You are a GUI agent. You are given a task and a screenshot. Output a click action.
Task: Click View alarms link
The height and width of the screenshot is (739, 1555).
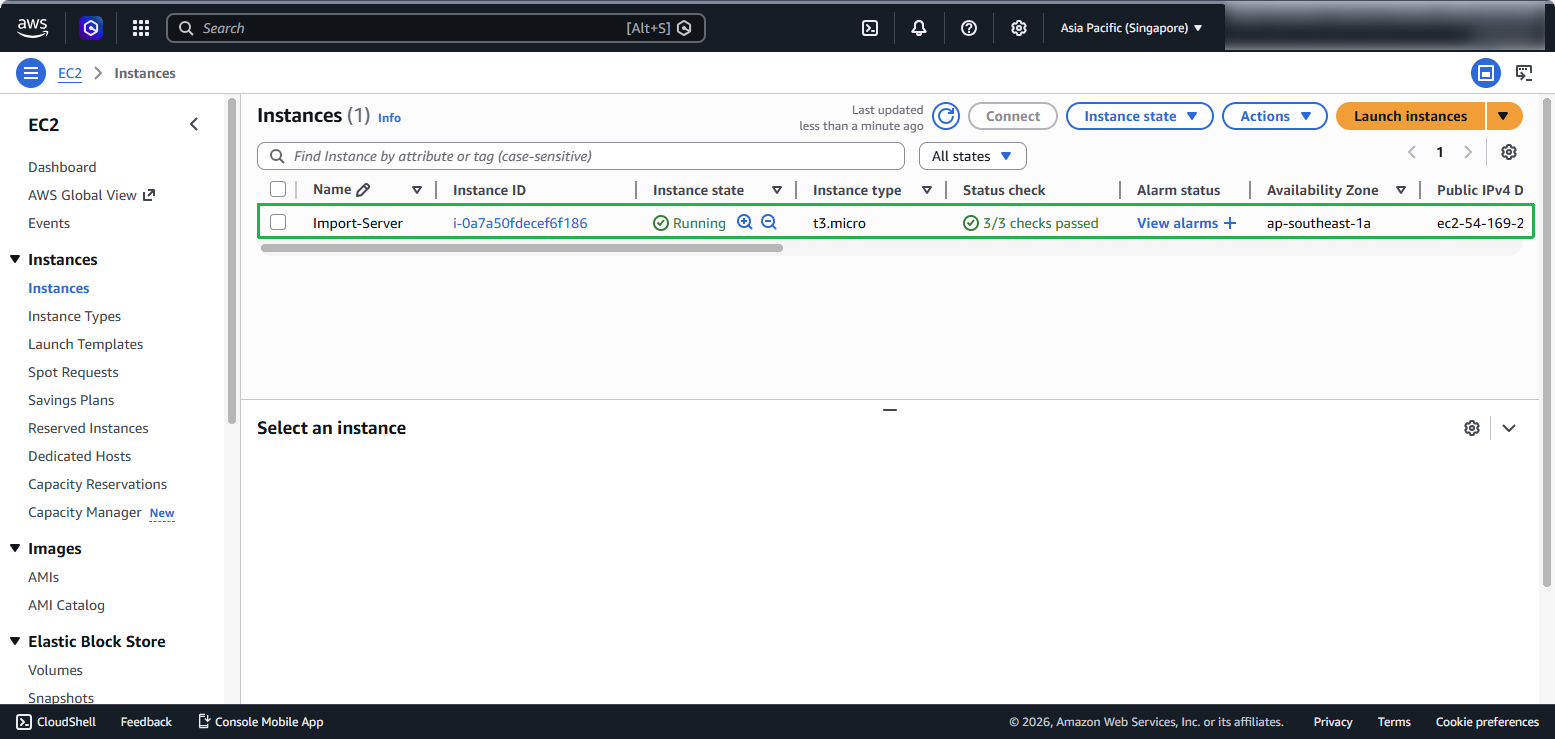(x=1177, y=223)
